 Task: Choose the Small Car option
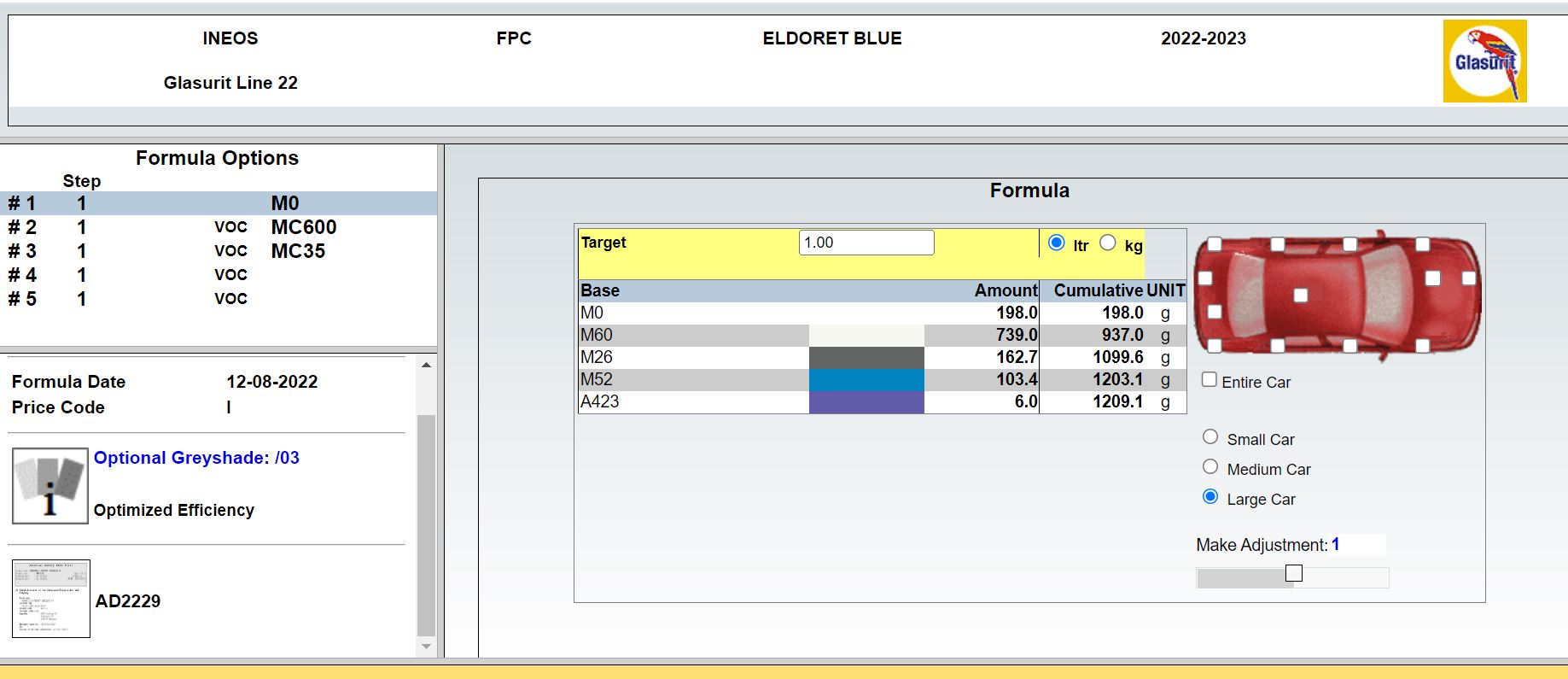pyautogui.click(x=1210, y=437)
